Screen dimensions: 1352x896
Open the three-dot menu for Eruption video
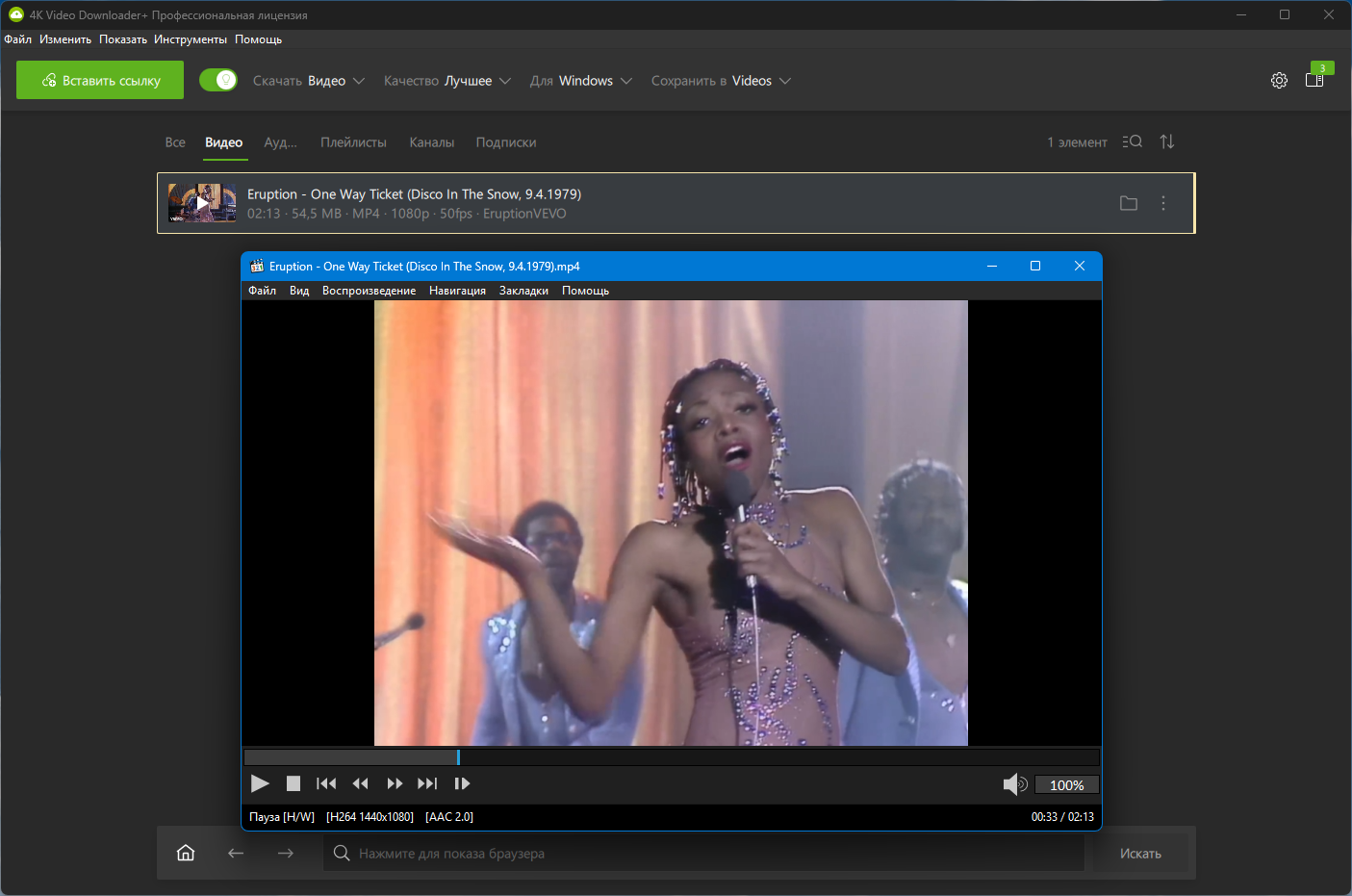point(1163,203)
